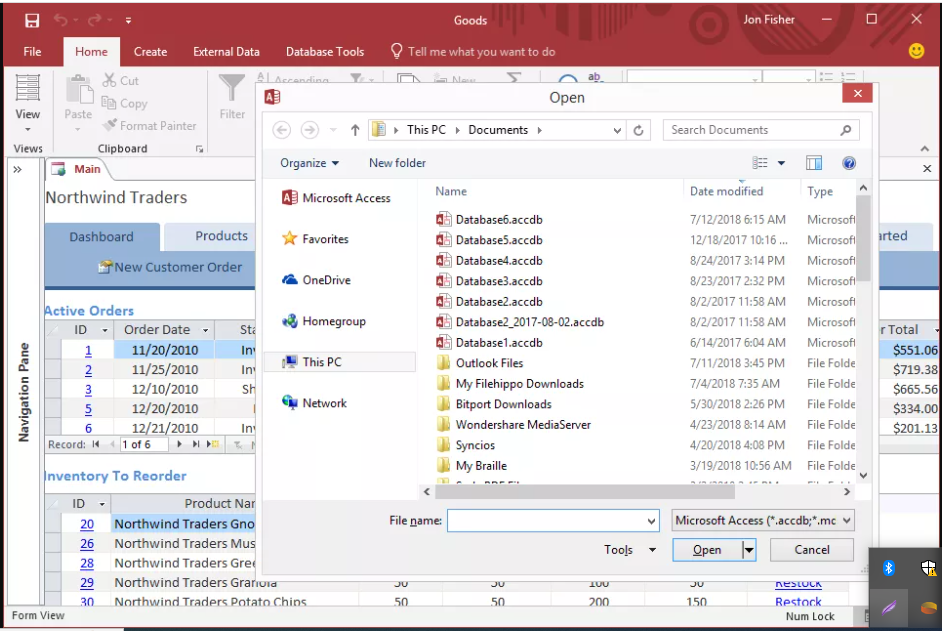Click Up one level arrow in dialog

pos(355,130)
